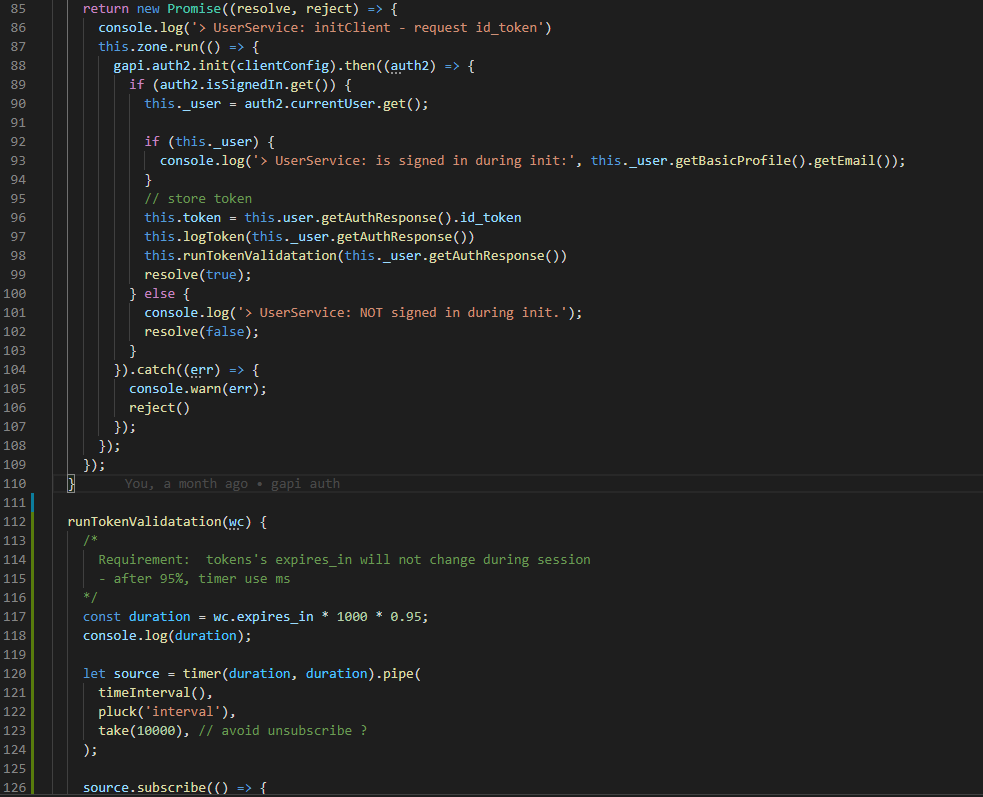Click the "return" keyword on line 85
The width and height of the screenshot is (983, 797).
(x=105, y=9)
